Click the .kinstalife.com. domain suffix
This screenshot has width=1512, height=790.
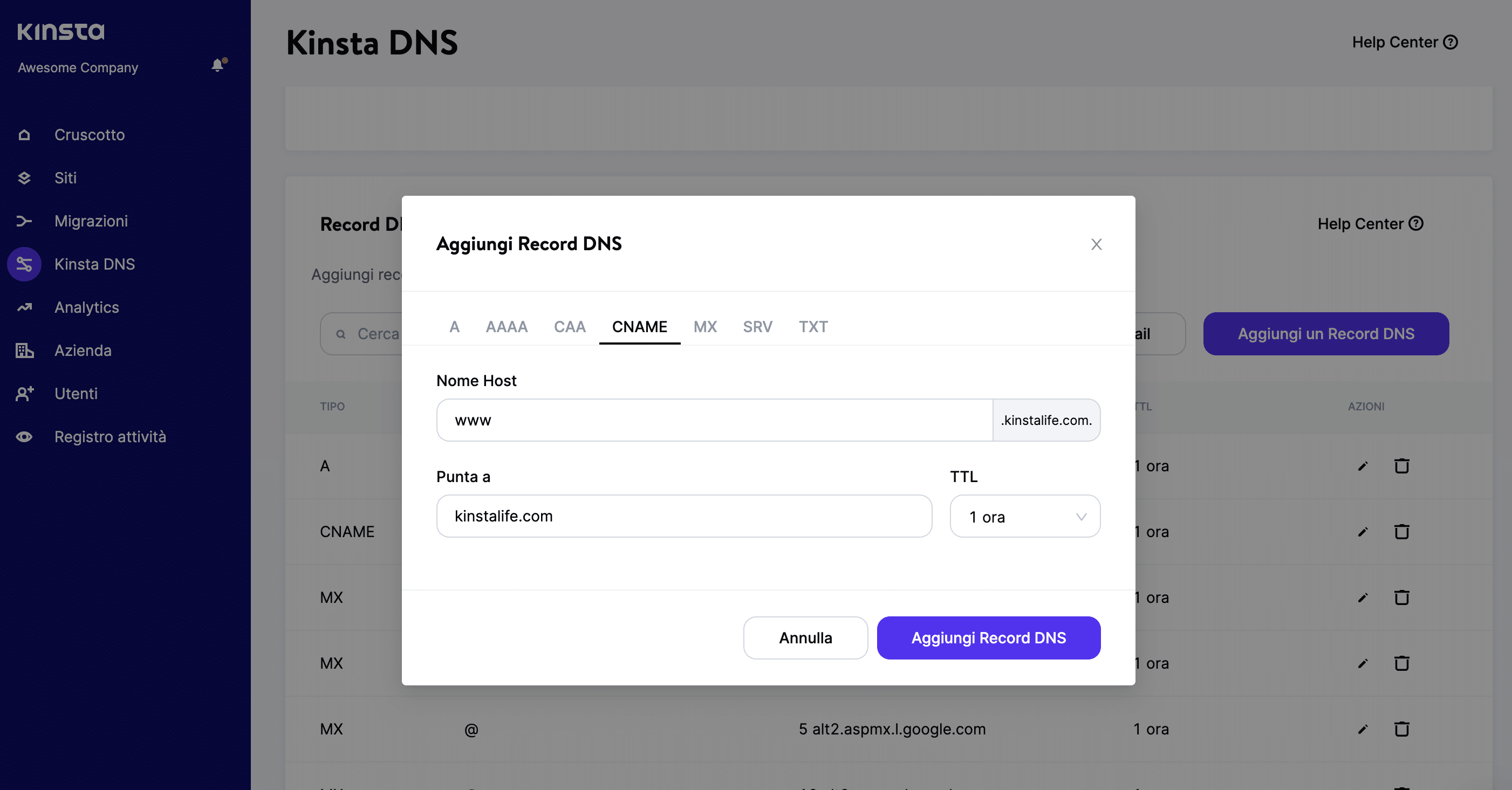(x=1046, y=420)
